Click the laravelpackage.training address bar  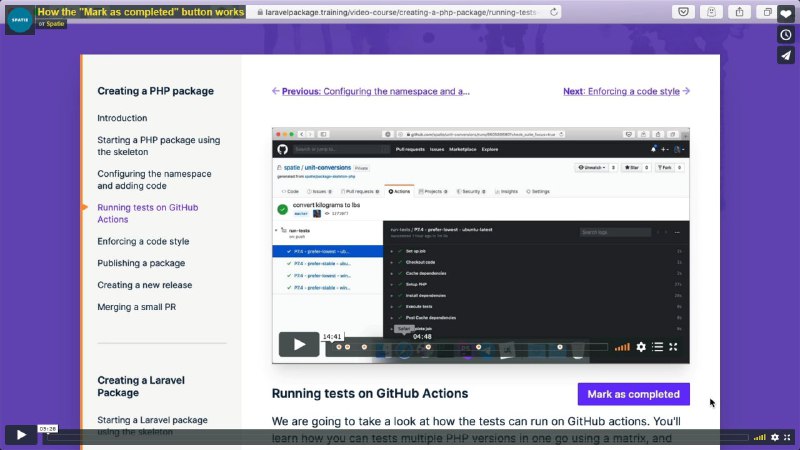403,12
